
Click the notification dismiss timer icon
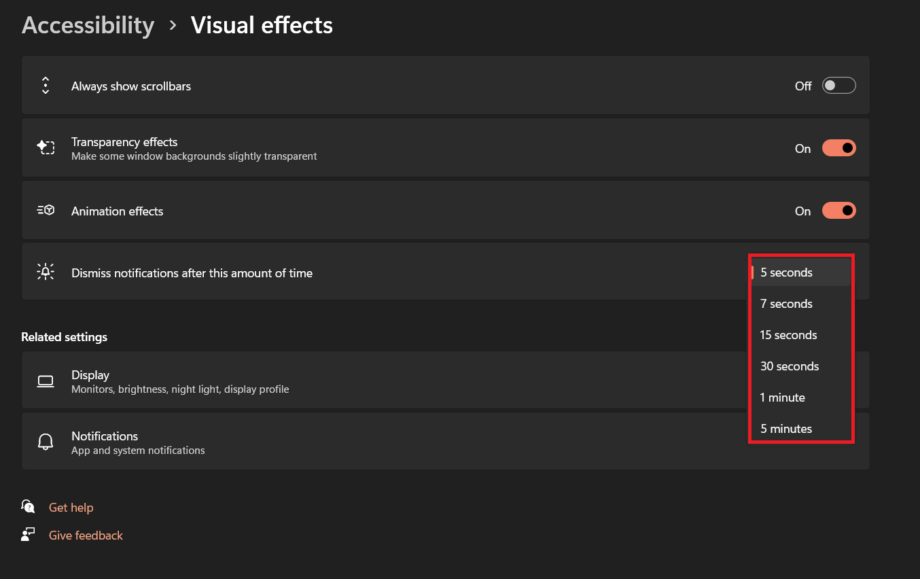(45, 272)
